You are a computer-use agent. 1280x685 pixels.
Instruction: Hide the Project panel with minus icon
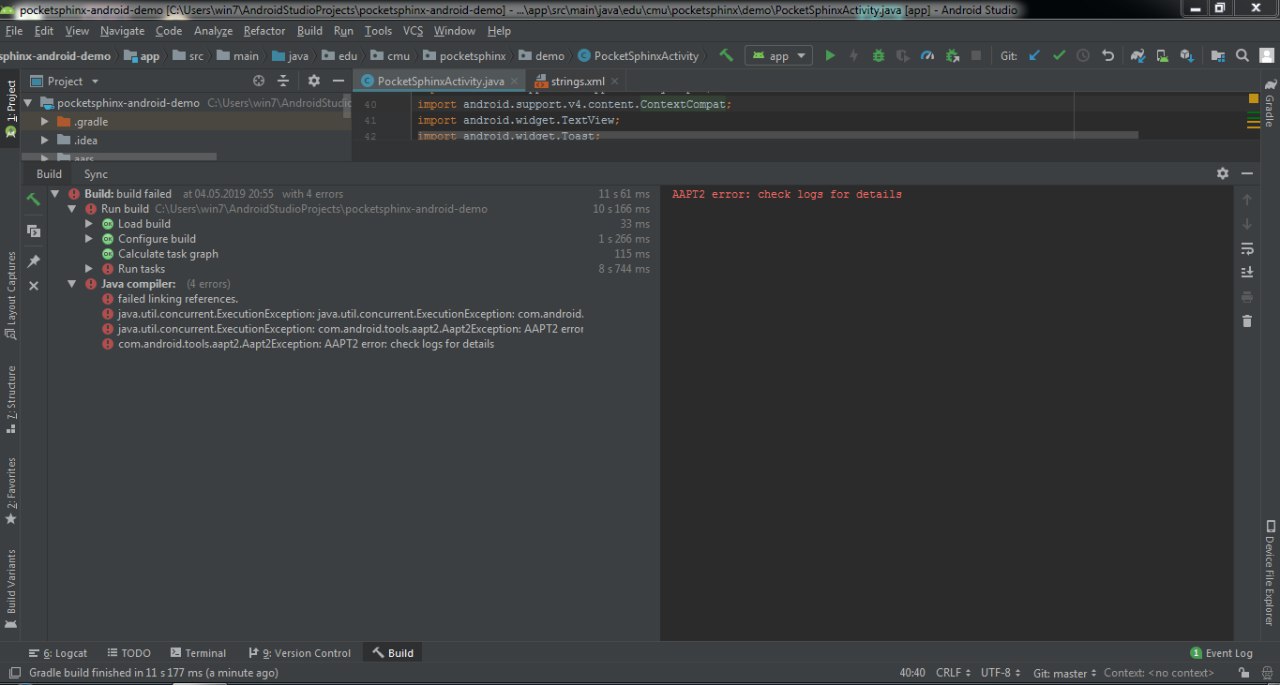(x=338, y=81)
